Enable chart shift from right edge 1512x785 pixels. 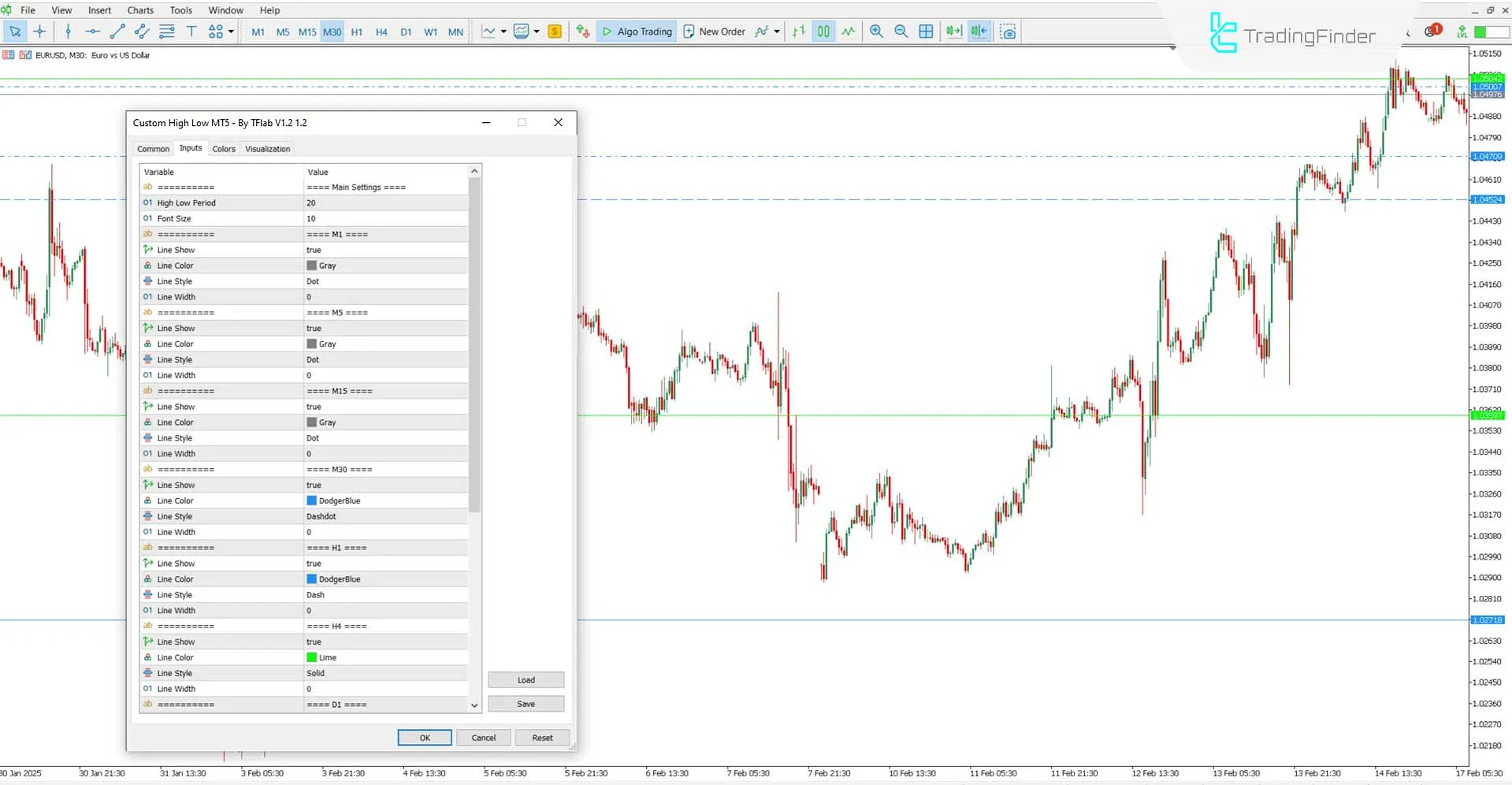point(979,32)
